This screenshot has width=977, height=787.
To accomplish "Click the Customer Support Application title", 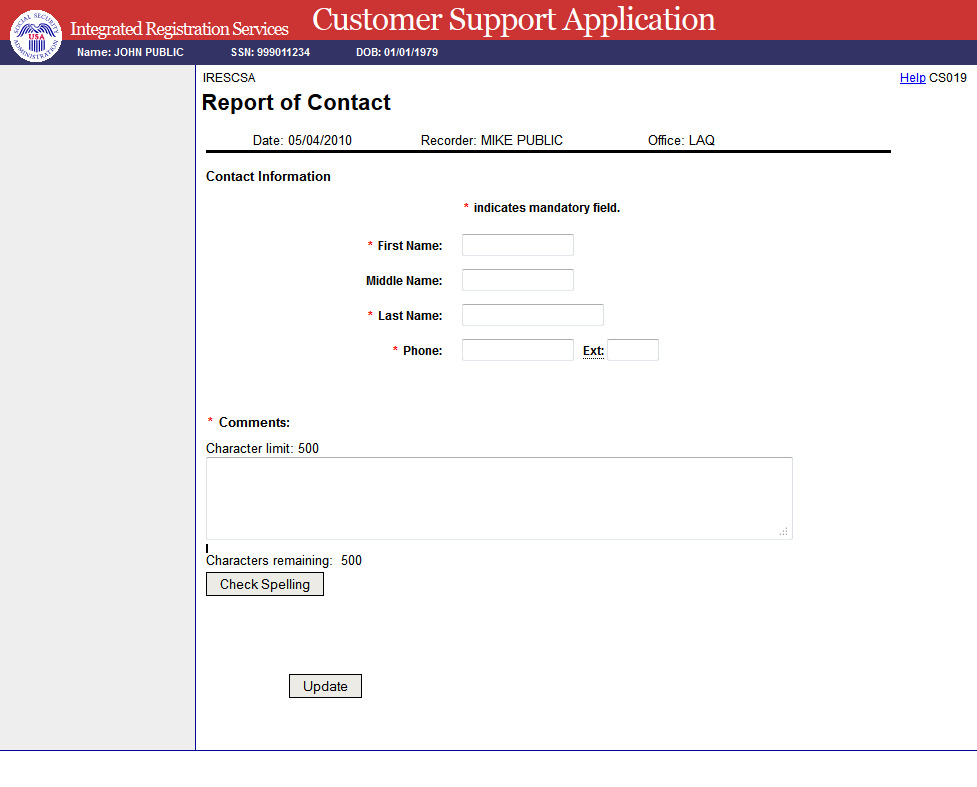I will pyautogui.click(x=514, y=19).
